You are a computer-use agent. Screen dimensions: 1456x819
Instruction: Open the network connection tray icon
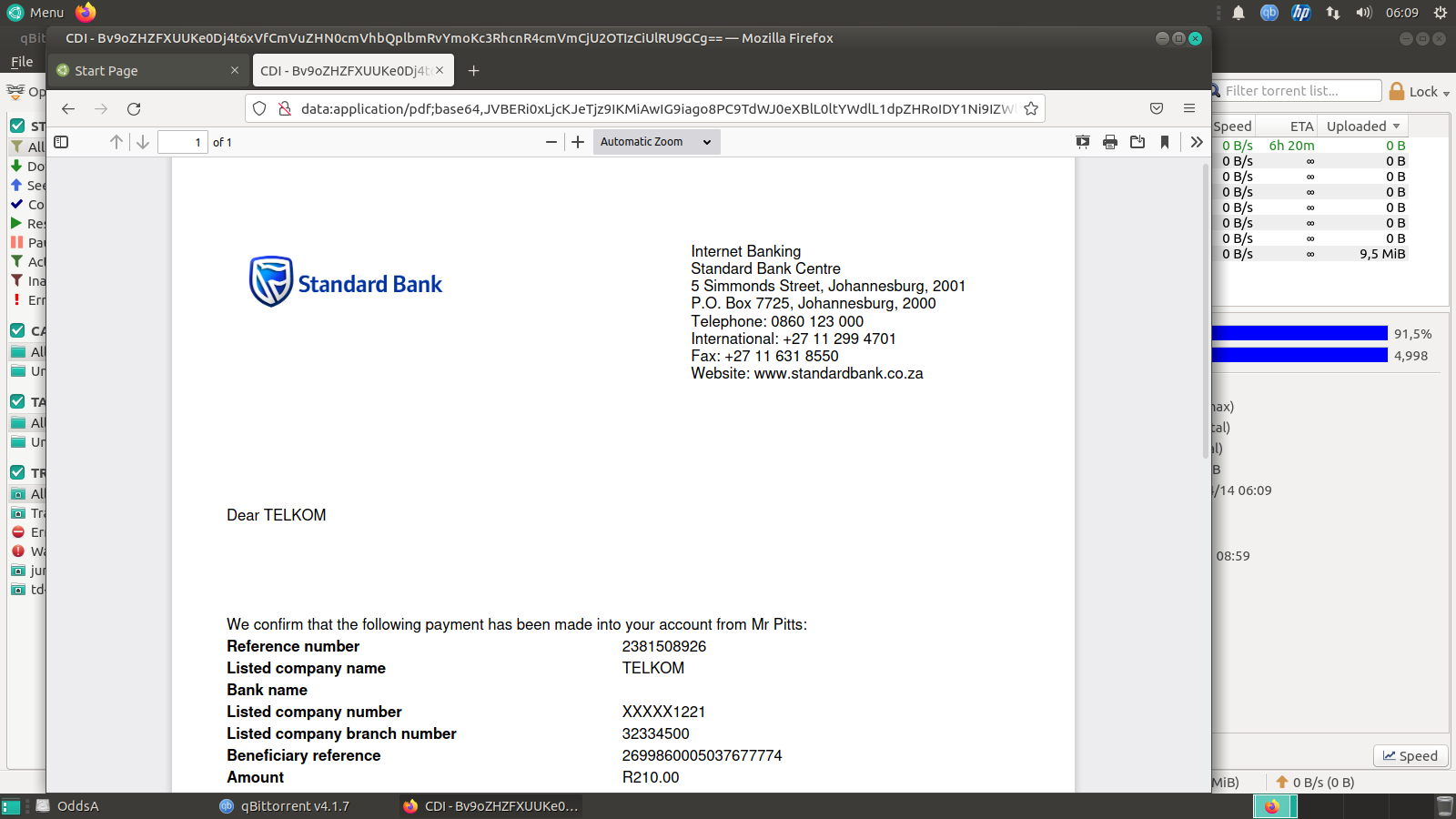point(1333,13)
